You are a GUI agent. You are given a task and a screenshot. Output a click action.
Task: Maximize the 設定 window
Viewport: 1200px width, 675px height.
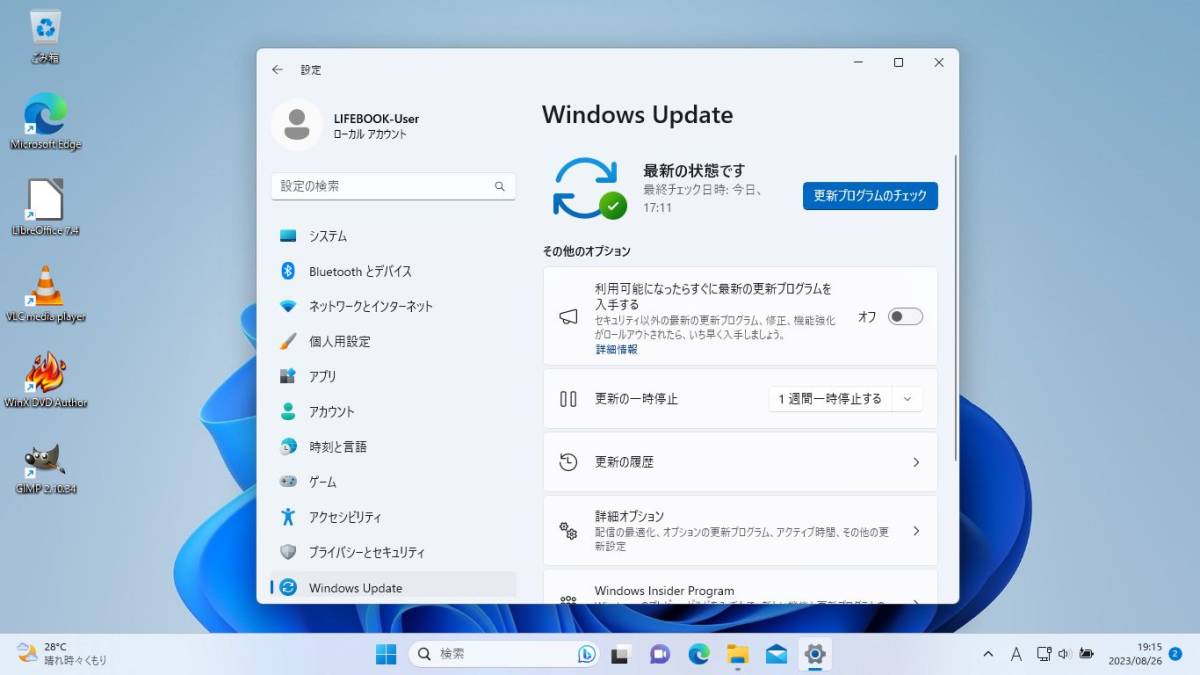(898, 62)
